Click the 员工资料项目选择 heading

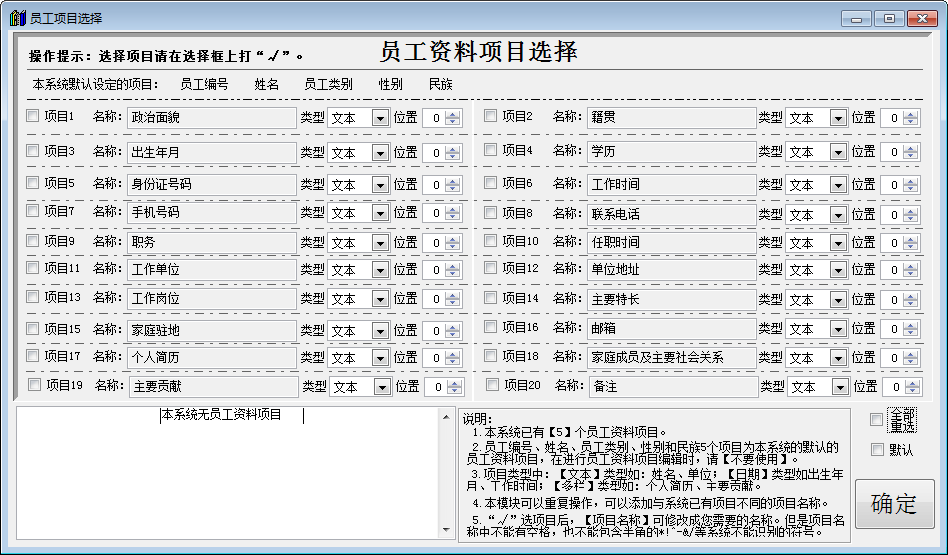pos(478,52)
